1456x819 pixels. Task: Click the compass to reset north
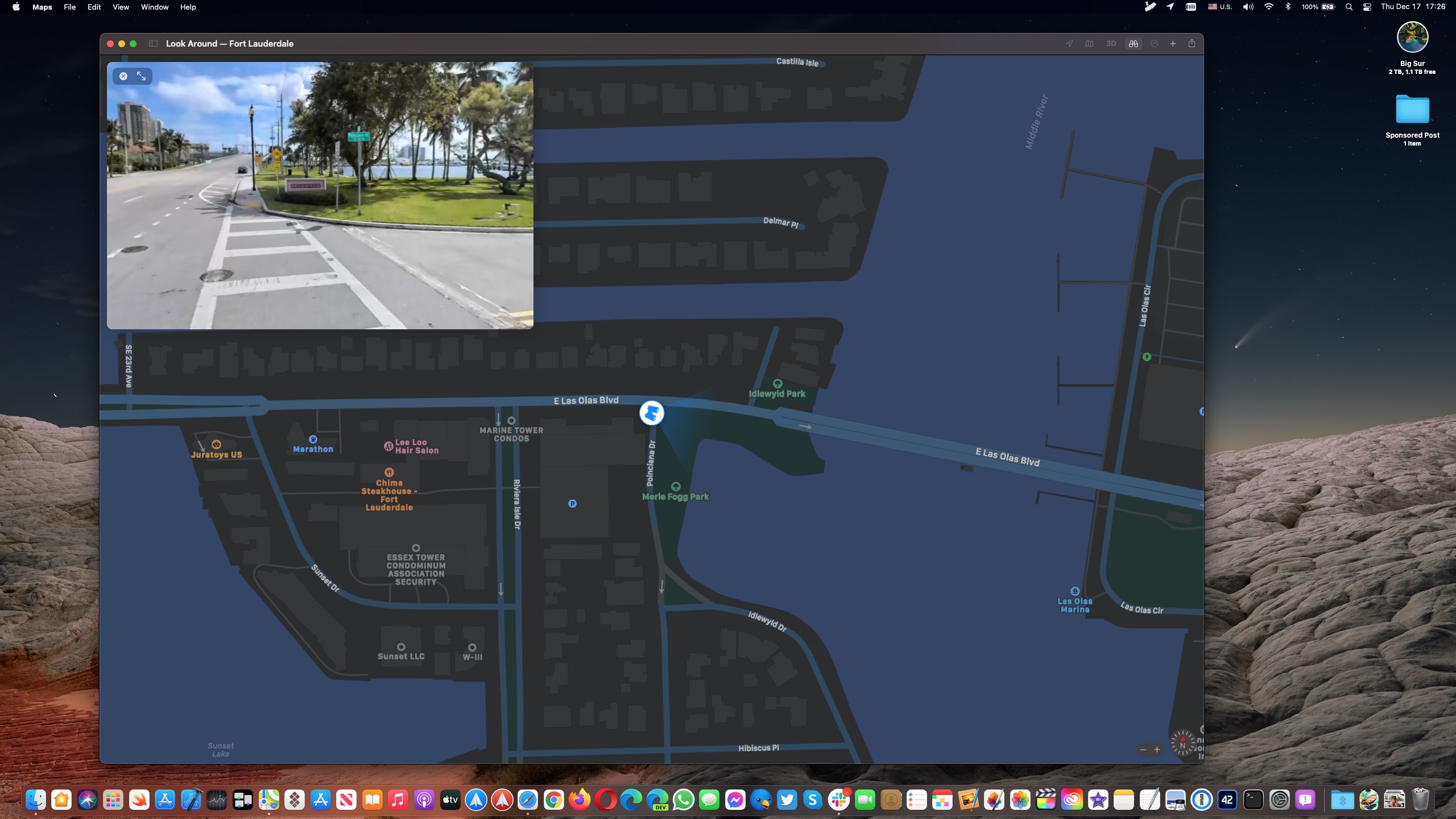[1183, 743]
